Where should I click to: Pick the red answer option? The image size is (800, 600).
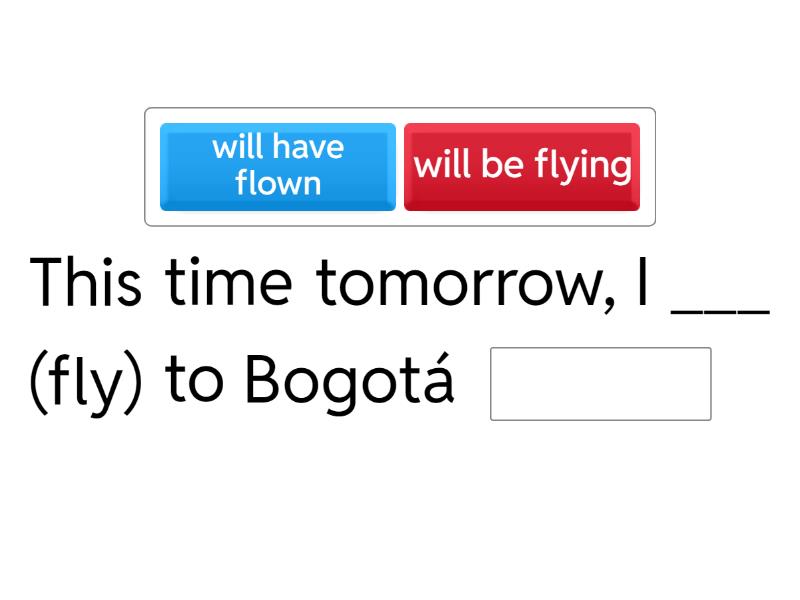tap(522, 166)
